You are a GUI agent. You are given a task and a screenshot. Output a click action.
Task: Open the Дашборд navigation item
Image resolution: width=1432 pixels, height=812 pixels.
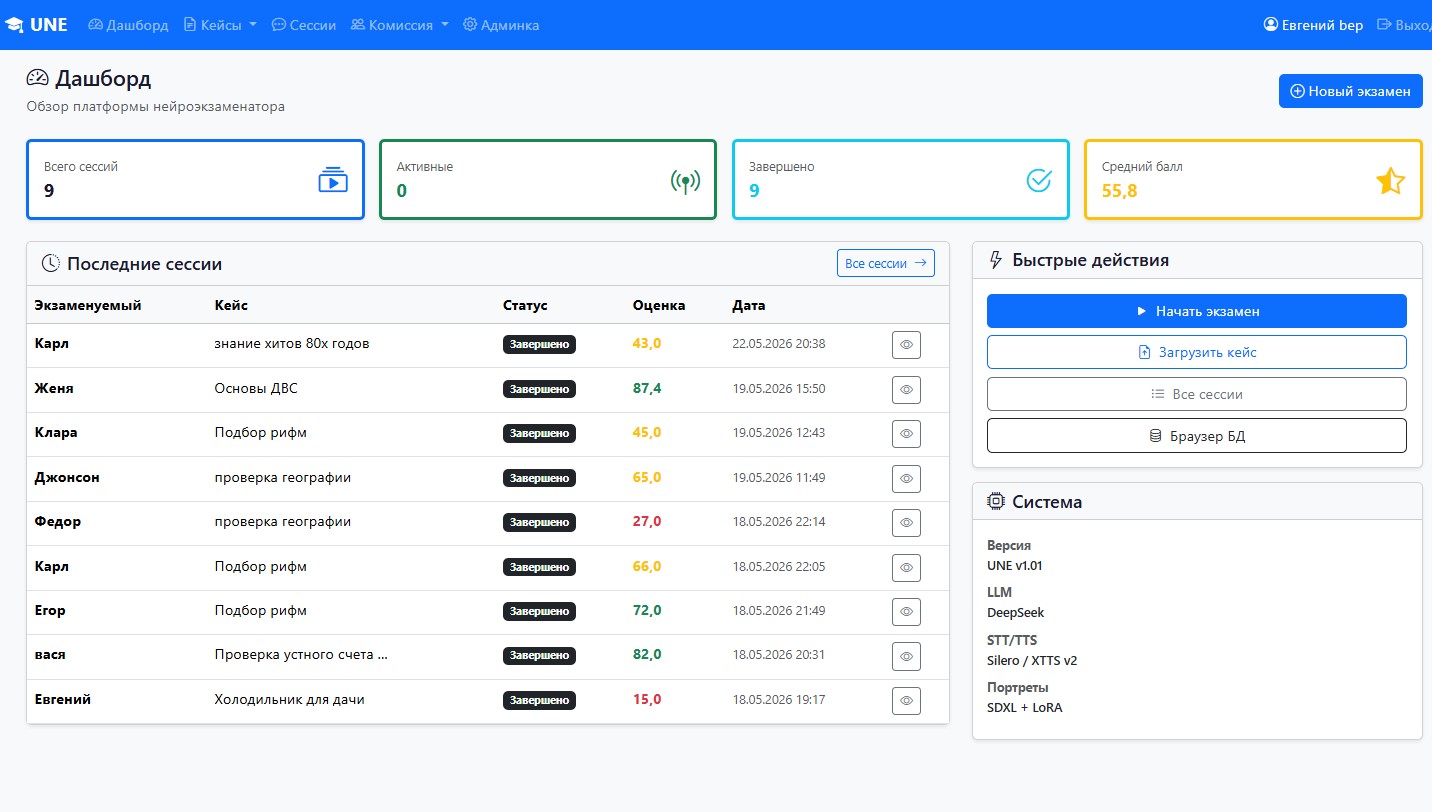tap(128, 25)
